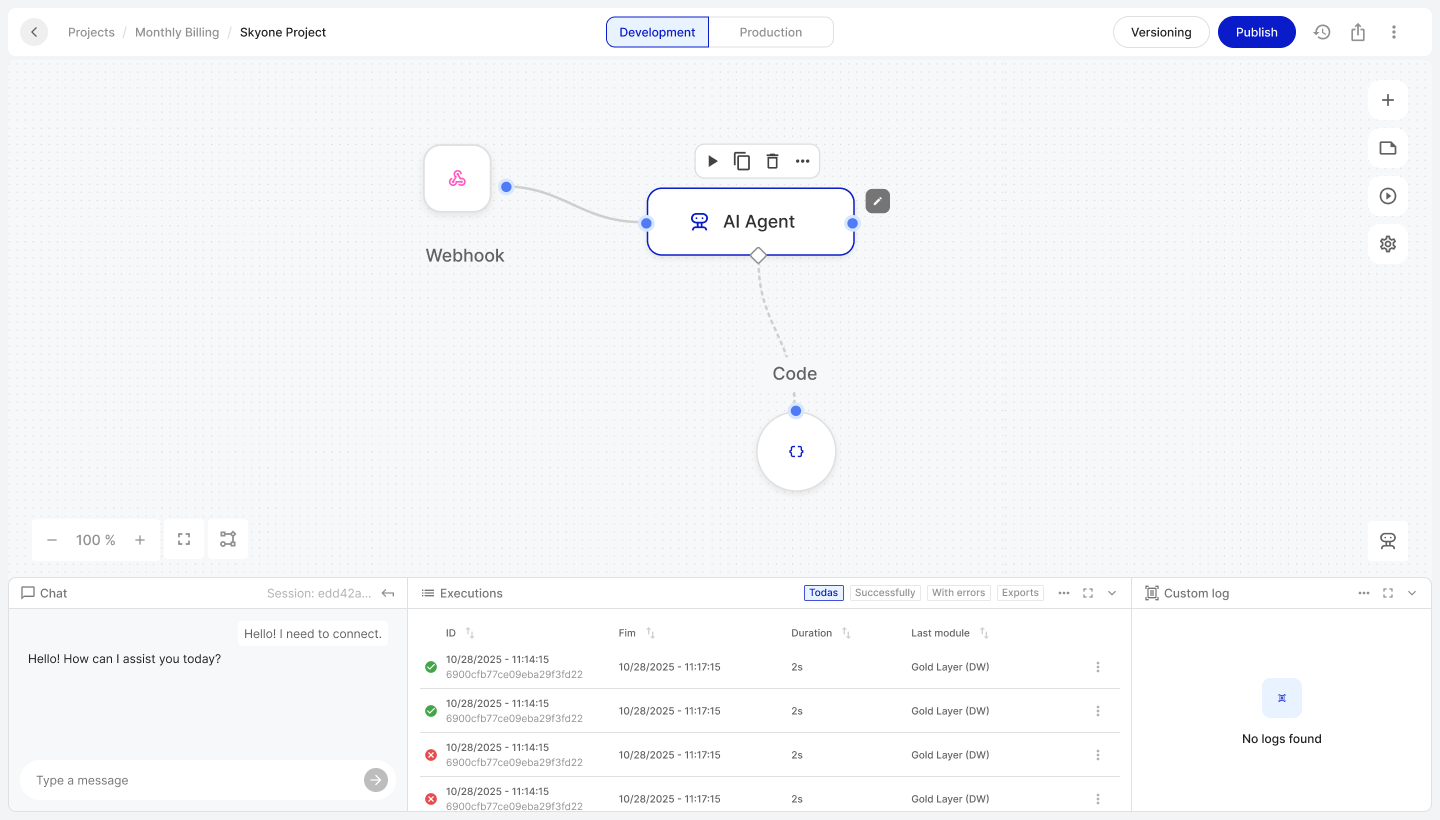Switch to the Production environment

pos(770,32)
